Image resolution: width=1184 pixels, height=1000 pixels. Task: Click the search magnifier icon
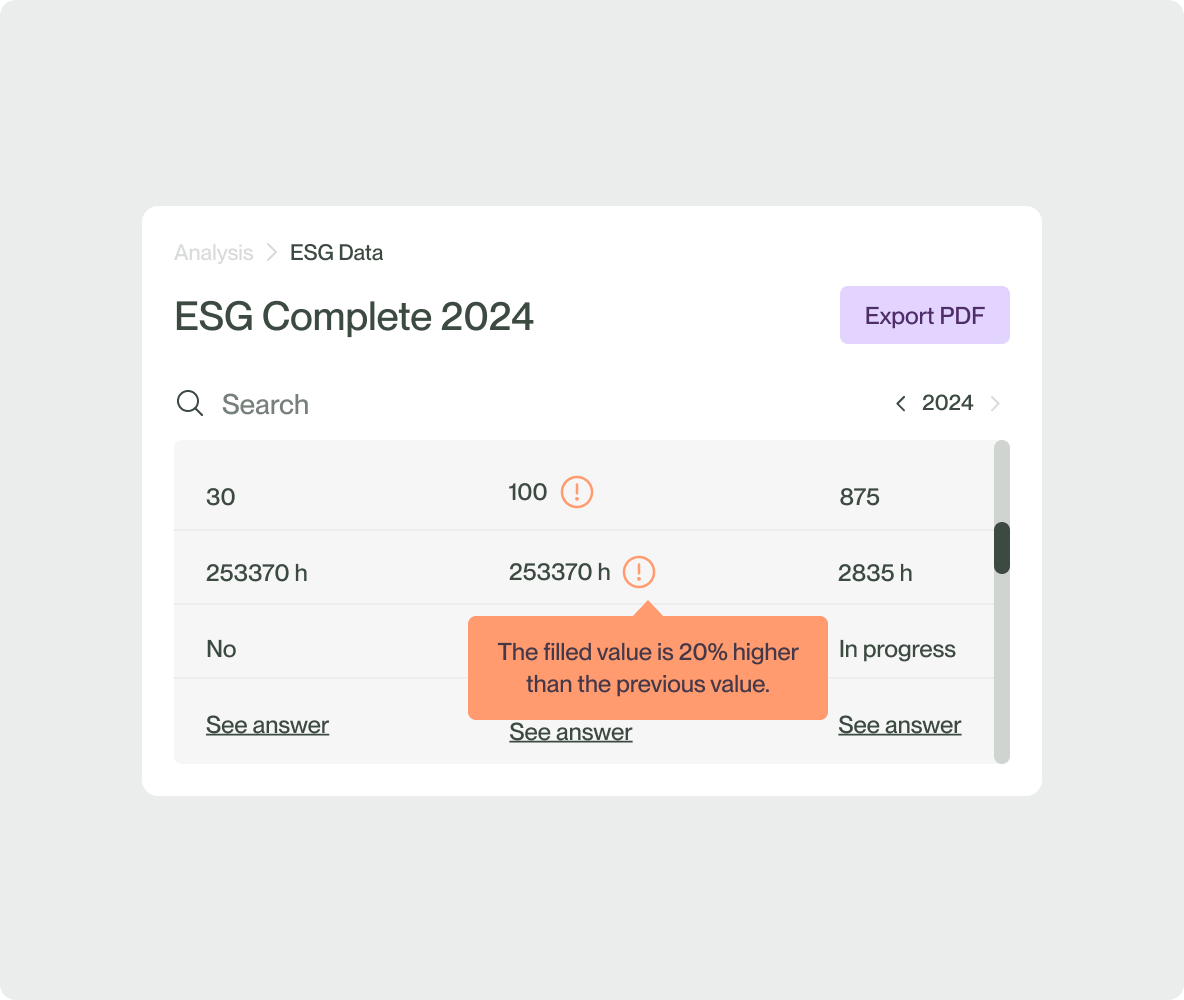190,403
